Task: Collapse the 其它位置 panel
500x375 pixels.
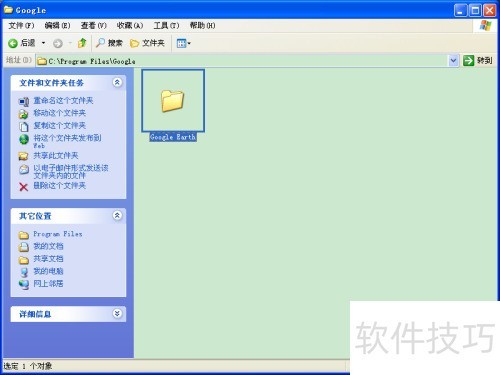Action: [x=117, y=216]
